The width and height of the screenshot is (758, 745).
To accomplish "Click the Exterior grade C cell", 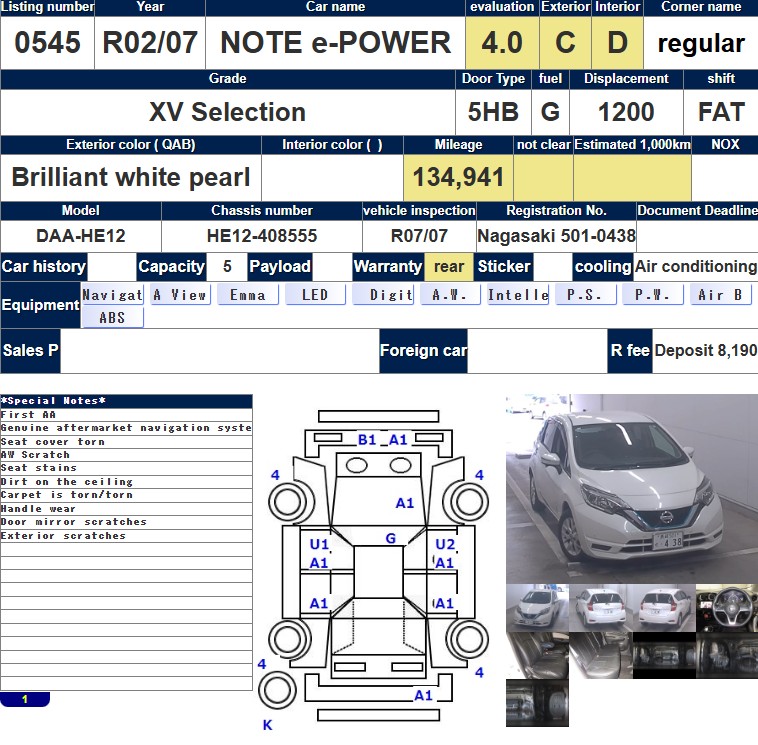I will [565, 43].
